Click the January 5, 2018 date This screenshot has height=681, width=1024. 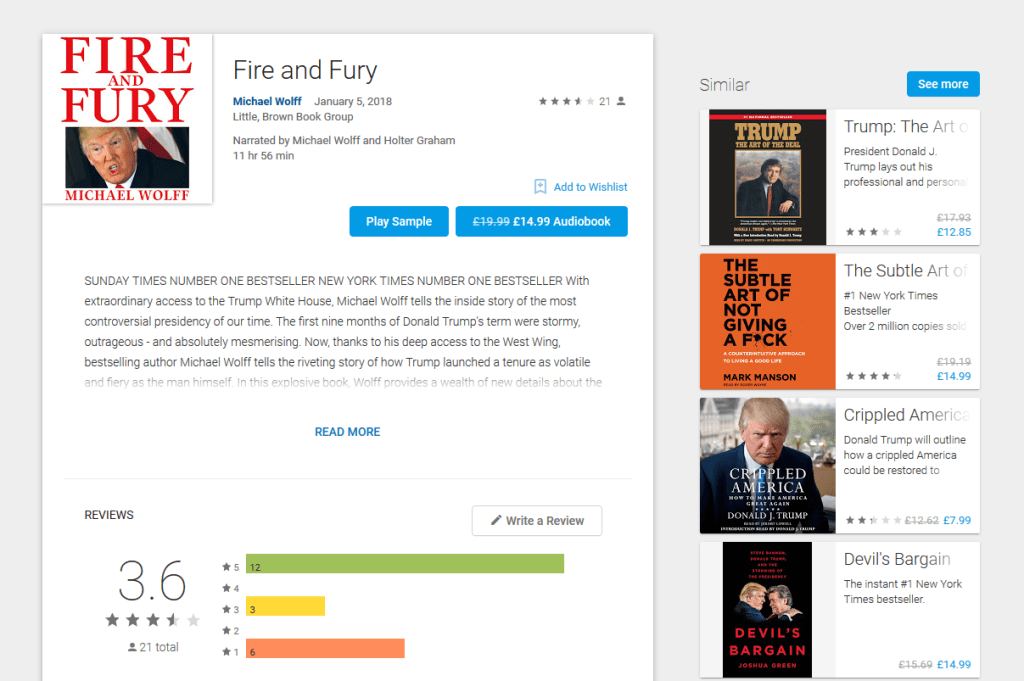point(353,101)
